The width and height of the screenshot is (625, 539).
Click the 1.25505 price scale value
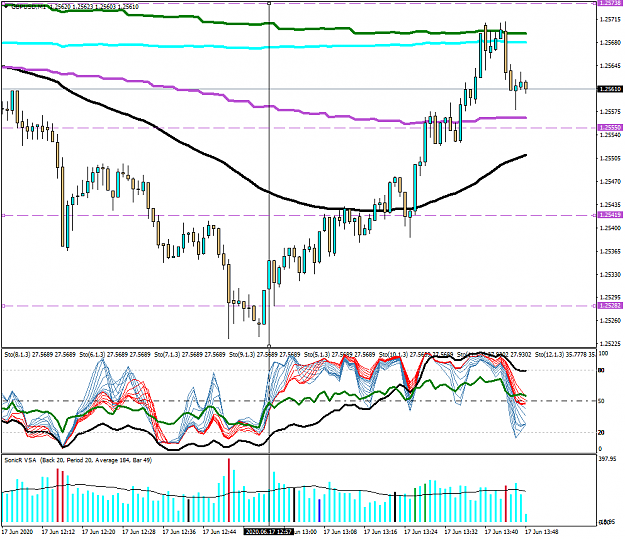tap(610, 158)
